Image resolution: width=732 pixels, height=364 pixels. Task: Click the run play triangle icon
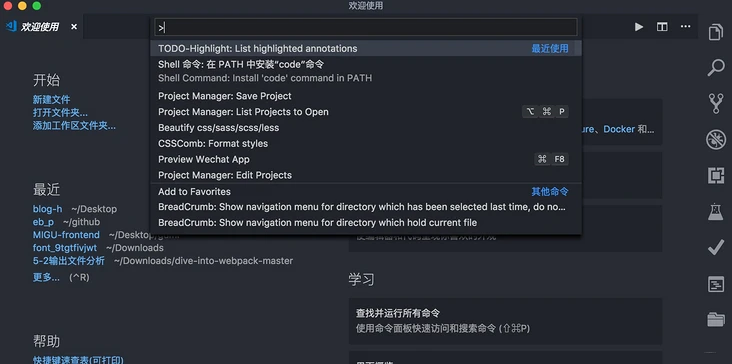pos(639,27)
